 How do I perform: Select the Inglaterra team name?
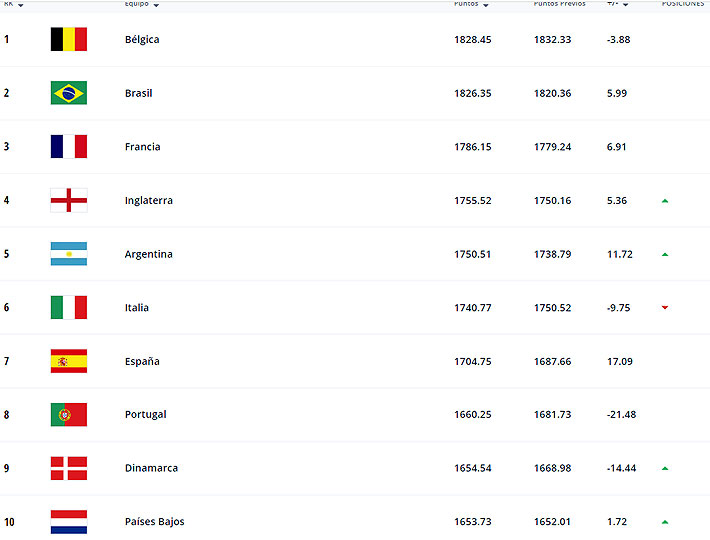(148, 201)
